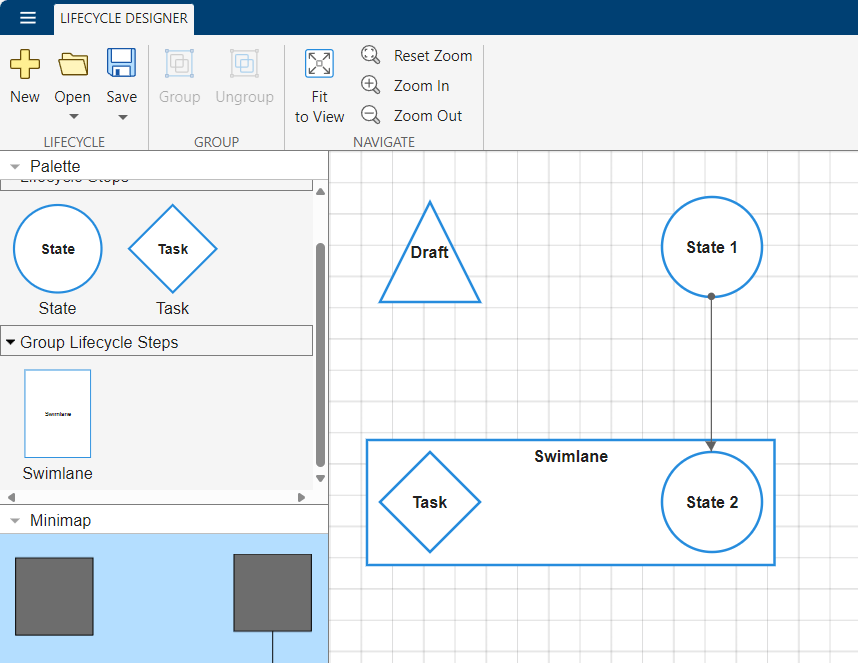Click the Open folder icon

point(73,64)
